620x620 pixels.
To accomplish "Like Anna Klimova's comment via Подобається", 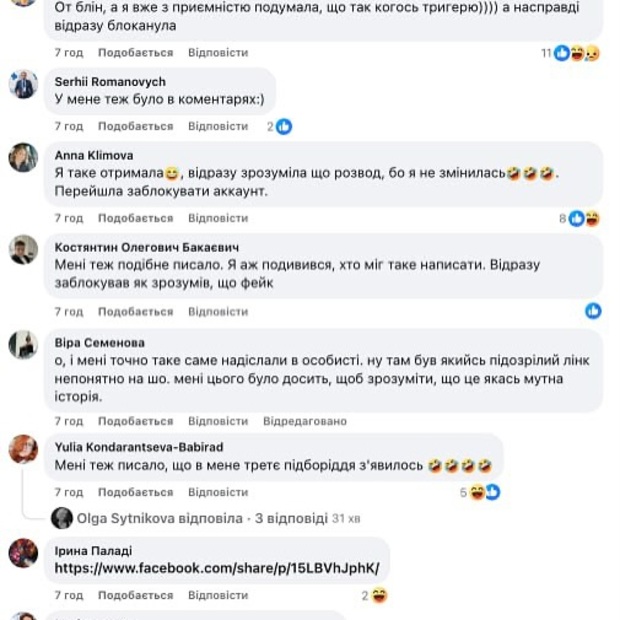I will (x=136, y=218).
